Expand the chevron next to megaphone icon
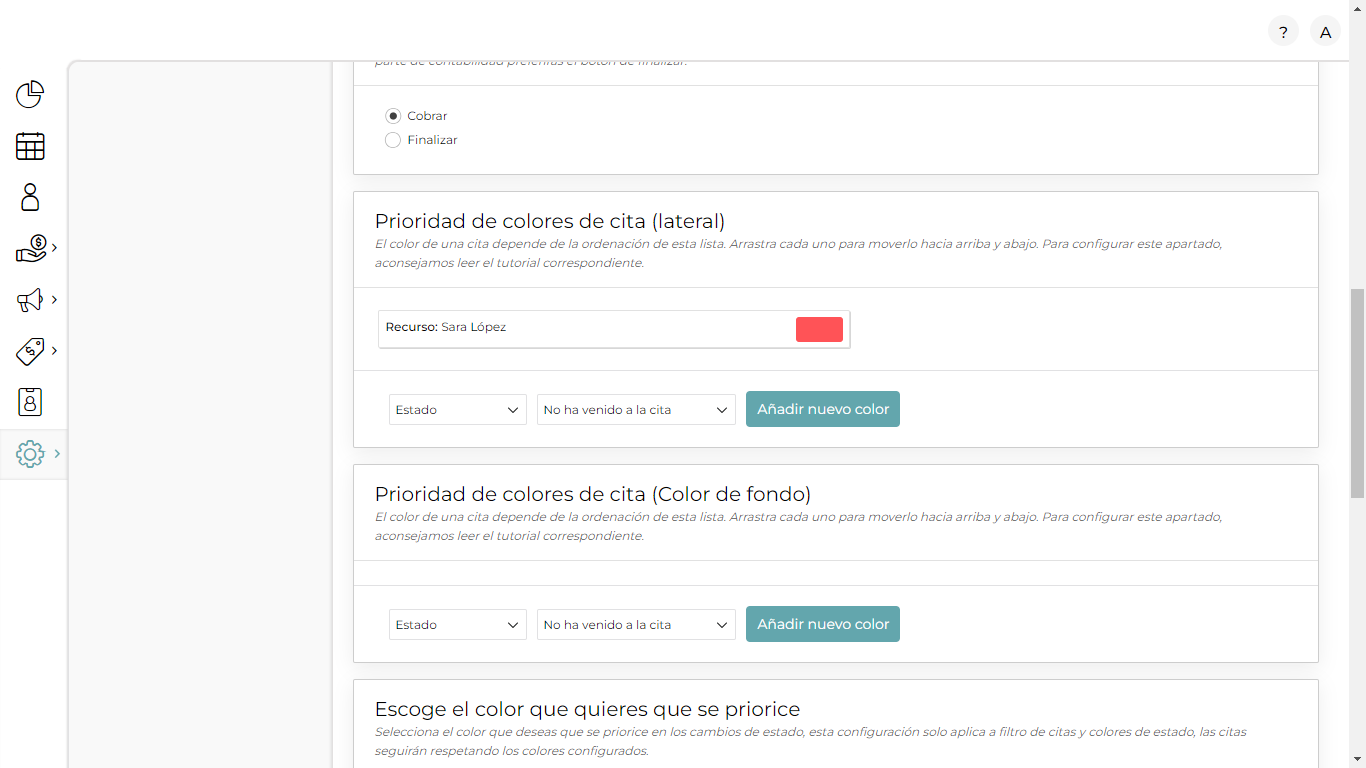Screen dimensions: 1366x768 [54, 299]
